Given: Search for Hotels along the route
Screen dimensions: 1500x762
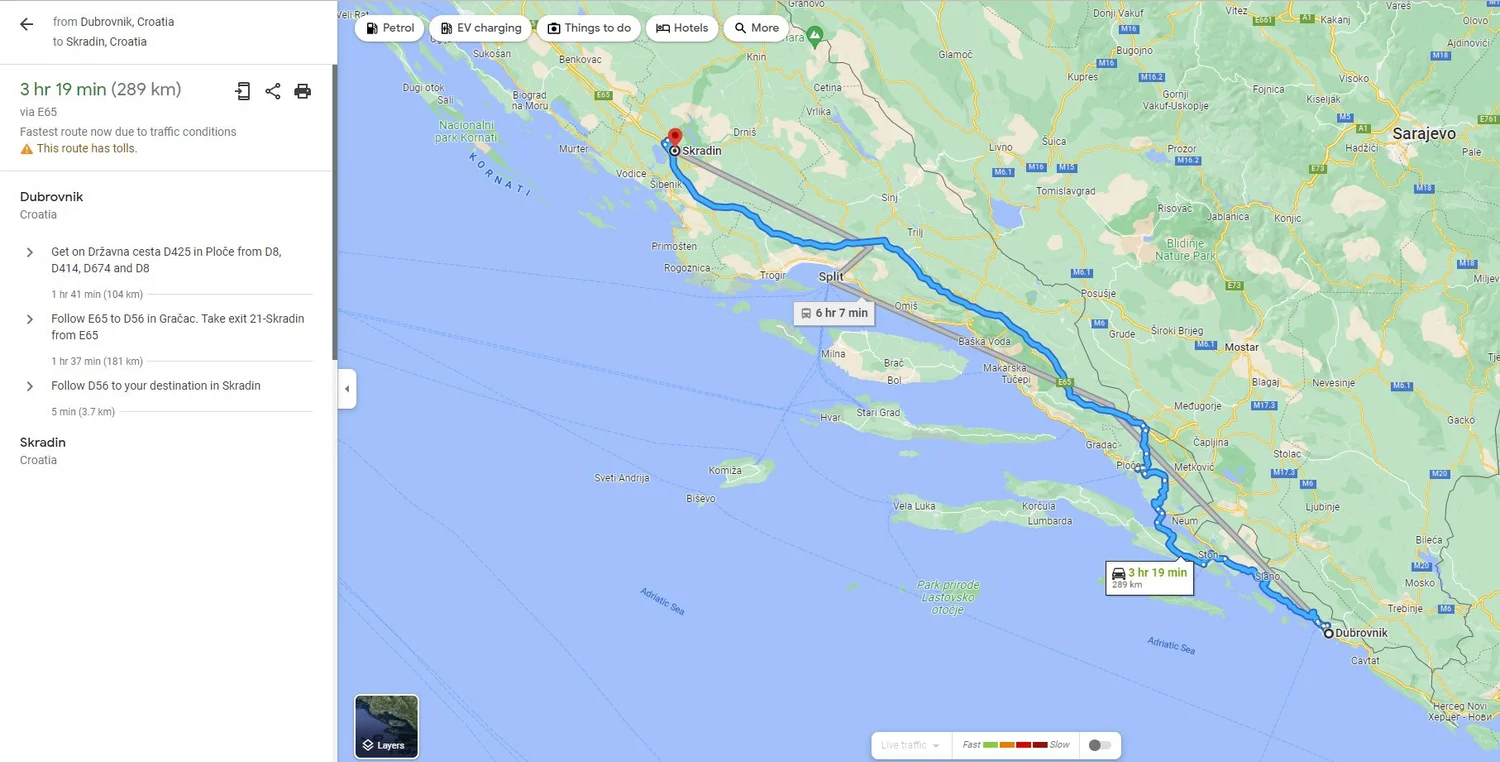Looking at the screenshot, I should (682, 28).
